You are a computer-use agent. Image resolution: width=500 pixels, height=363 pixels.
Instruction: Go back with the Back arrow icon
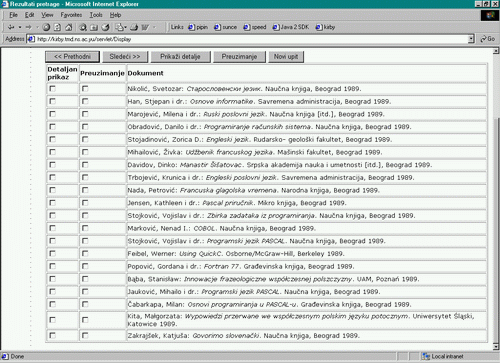click(x=11, y=27)
